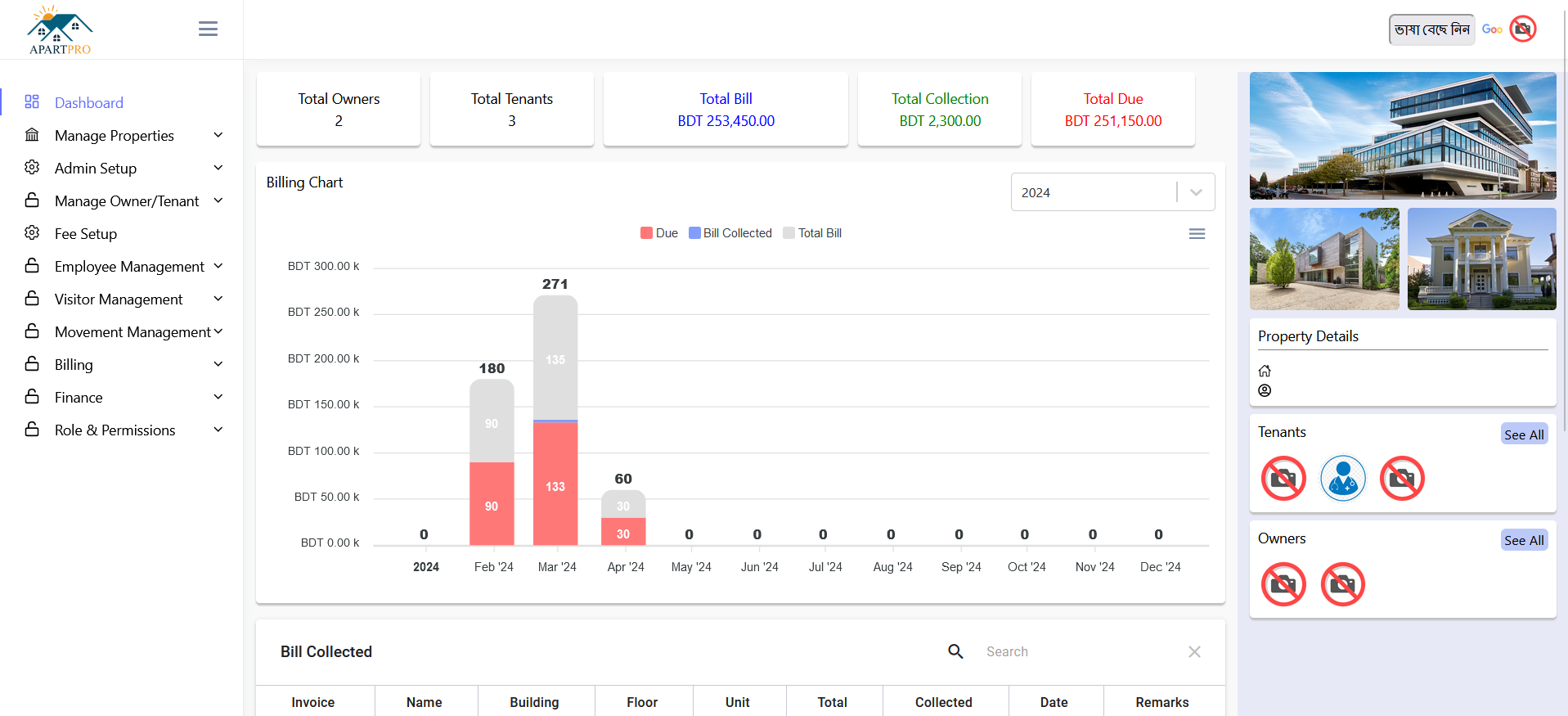Toggle Bill Collected series in chart legend
This screenshot has height=716, width=1568.
point(730,233)
